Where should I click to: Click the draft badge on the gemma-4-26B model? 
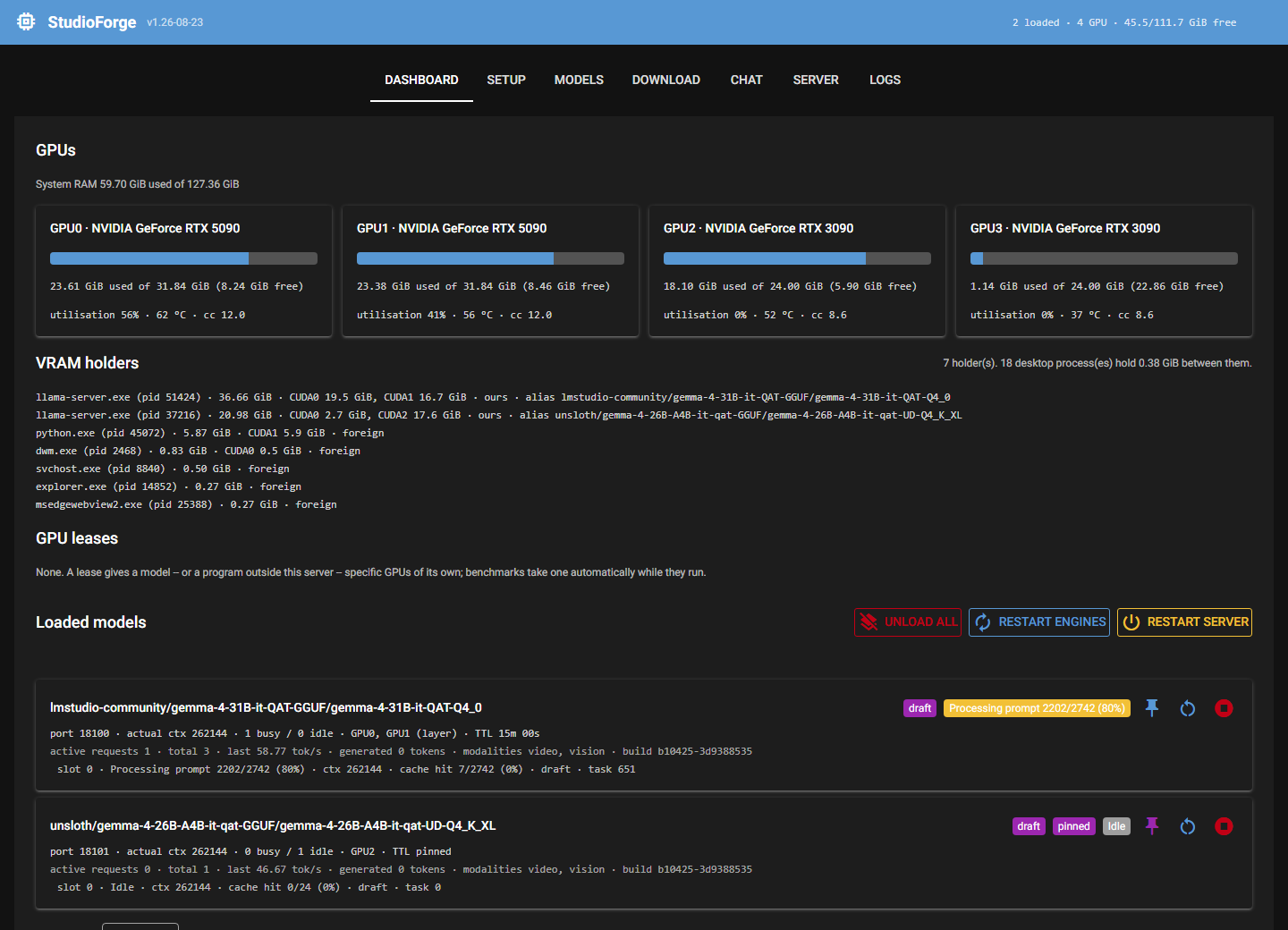click(1029, 826)
